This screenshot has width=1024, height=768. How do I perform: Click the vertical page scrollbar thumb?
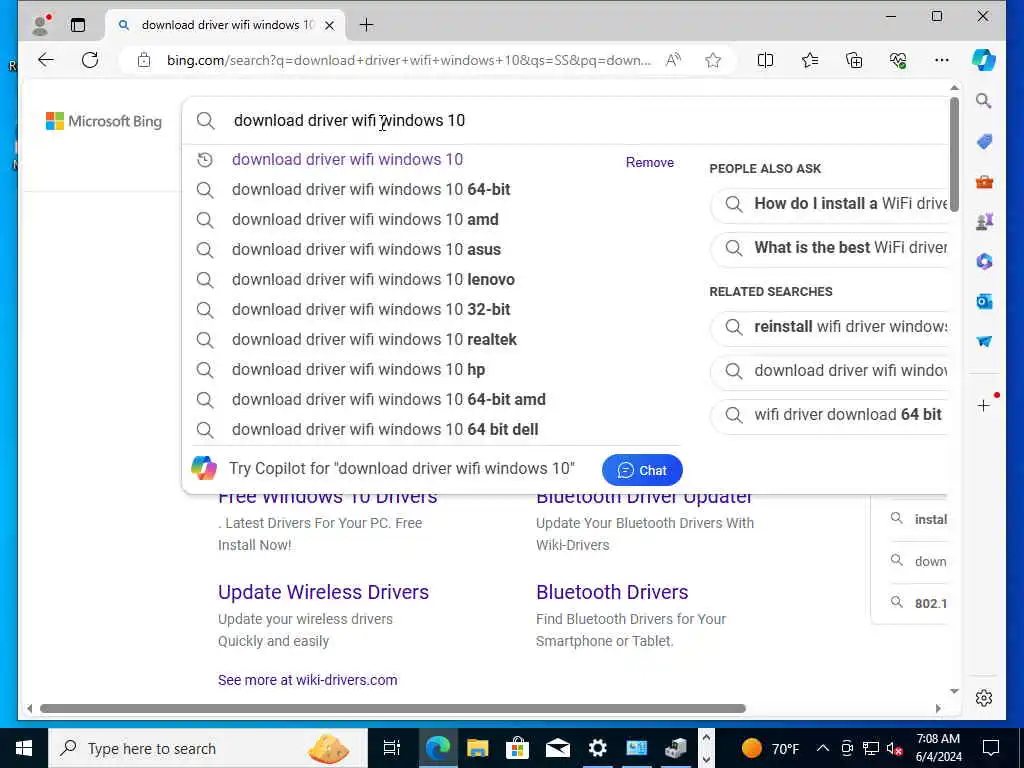point(954,154)
